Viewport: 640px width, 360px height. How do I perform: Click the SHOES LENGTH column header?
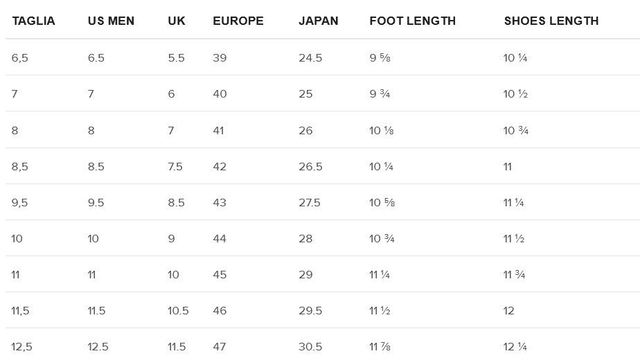pos(551,21)
